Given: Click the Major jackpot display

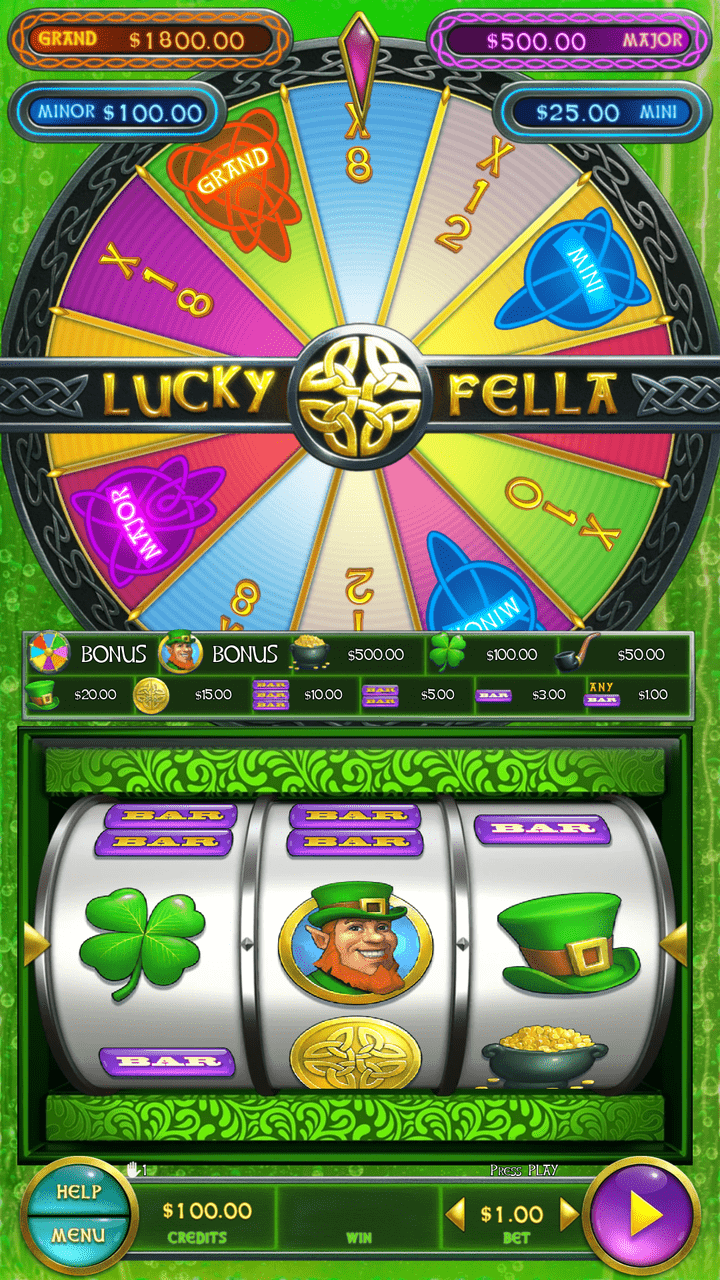Looking at the screenshot, I should (570, 40).
